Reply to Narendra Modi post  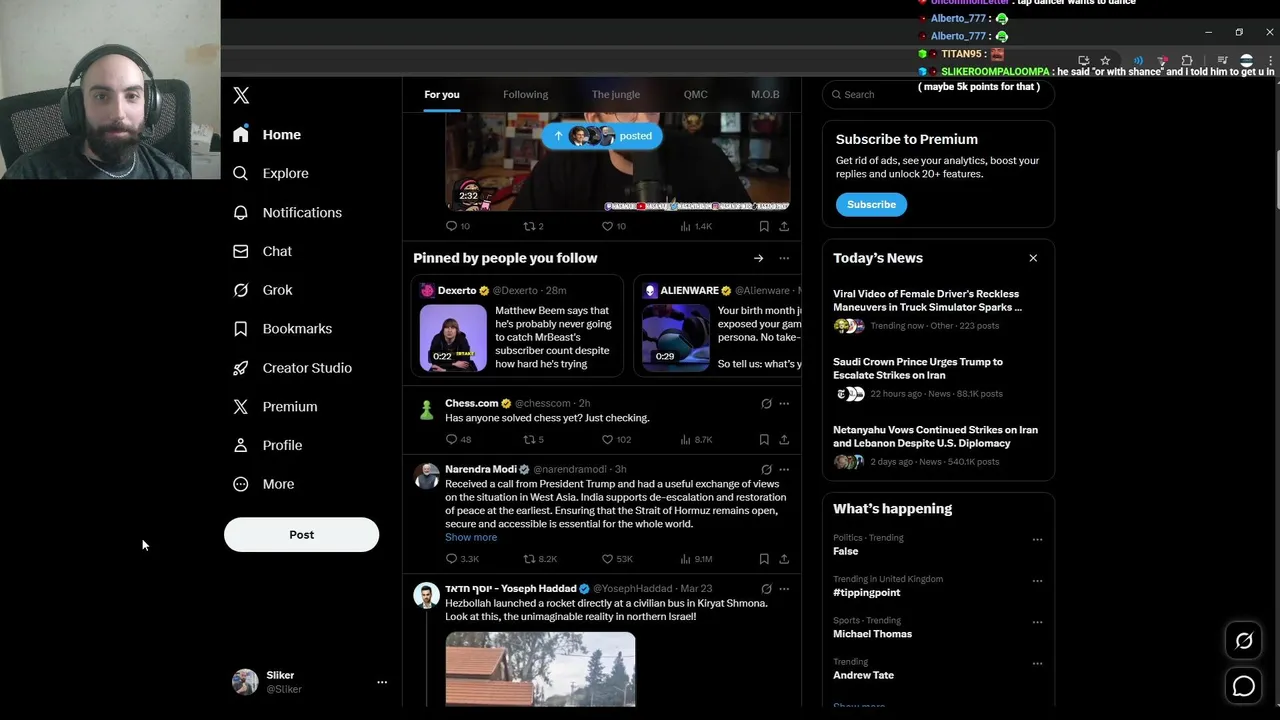click(x=462, y=559)
